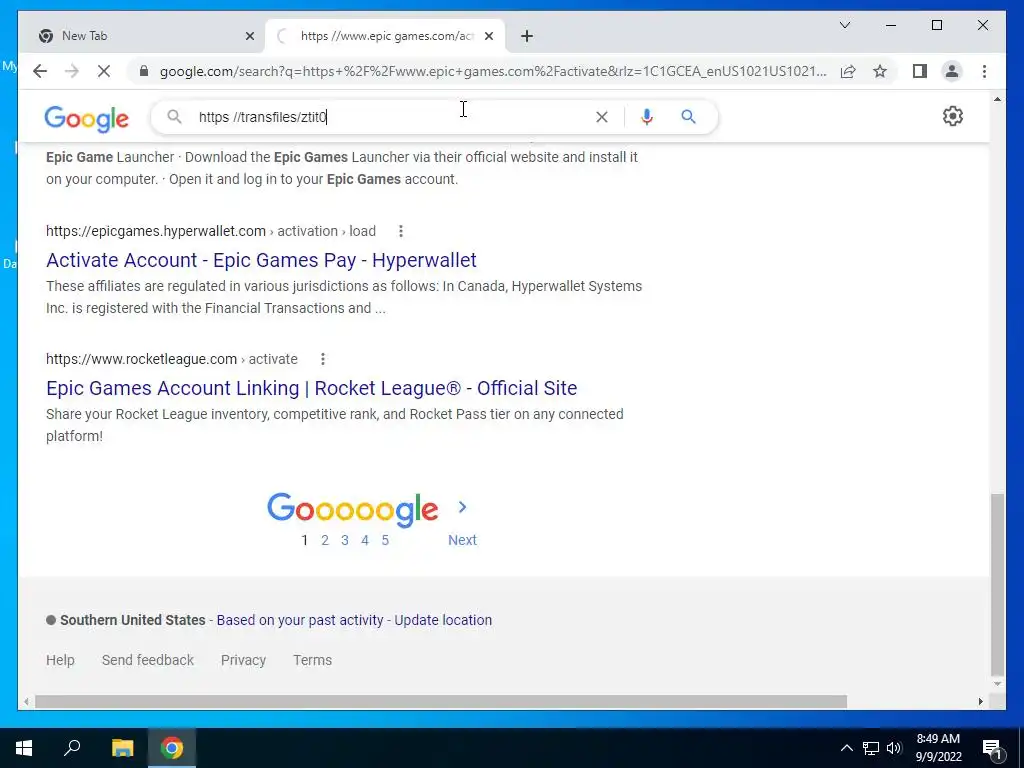Image resolution: width=1024 pixels, height=768 pixels.
Task: Go to results page 4
Action: point(365,540)
